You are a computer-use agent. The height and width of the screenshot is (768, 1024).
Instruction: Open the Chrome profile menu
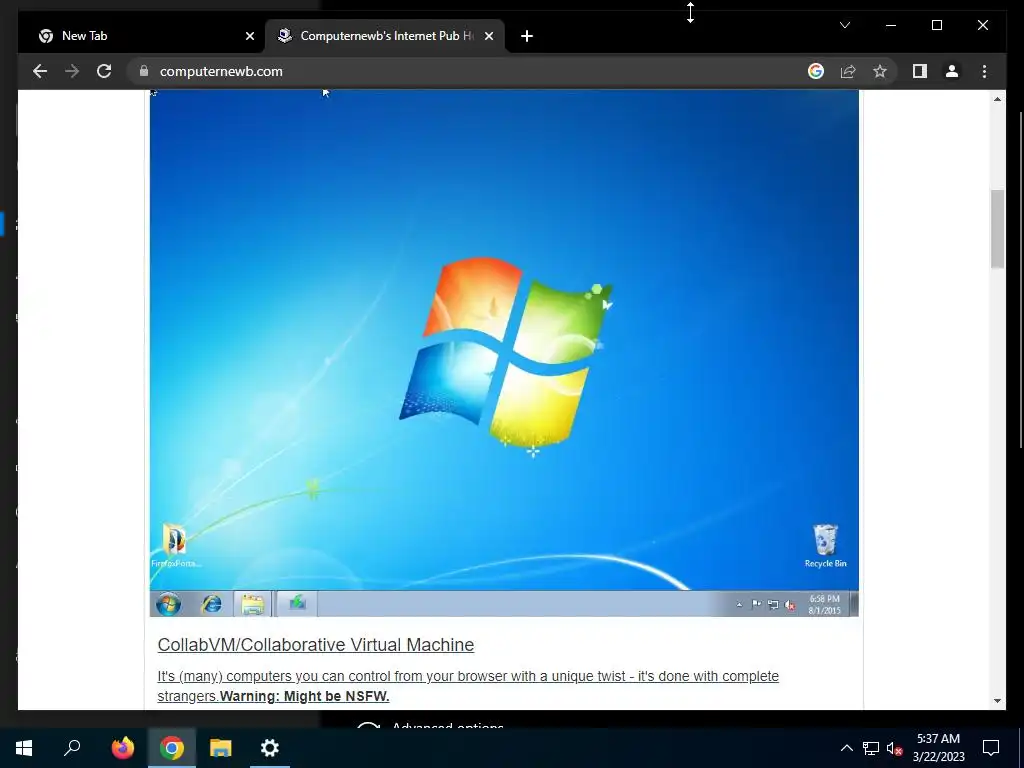[x=952, y=71]
